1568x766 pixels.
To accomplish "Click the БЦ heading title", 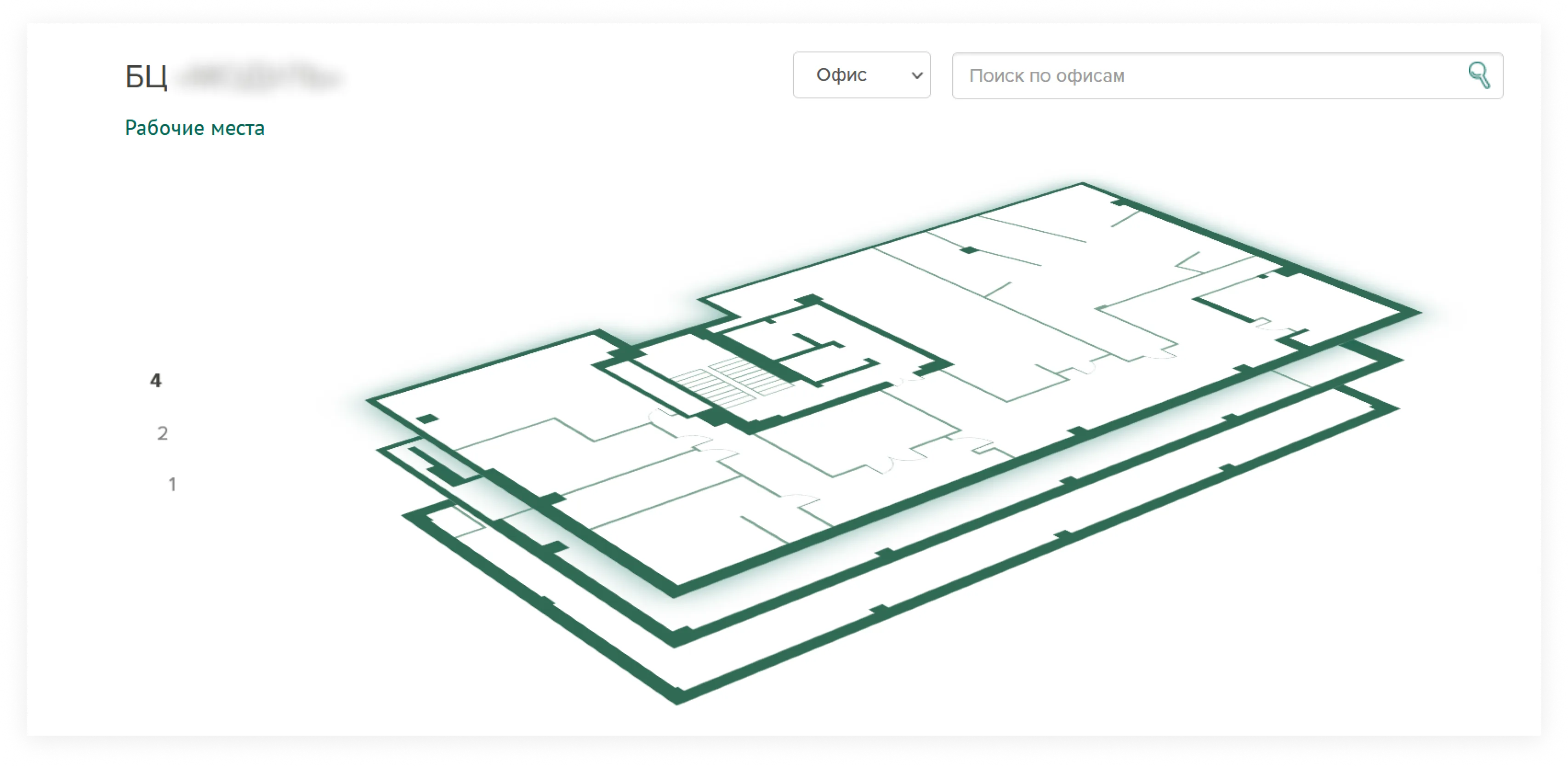I will pos(146,77).
